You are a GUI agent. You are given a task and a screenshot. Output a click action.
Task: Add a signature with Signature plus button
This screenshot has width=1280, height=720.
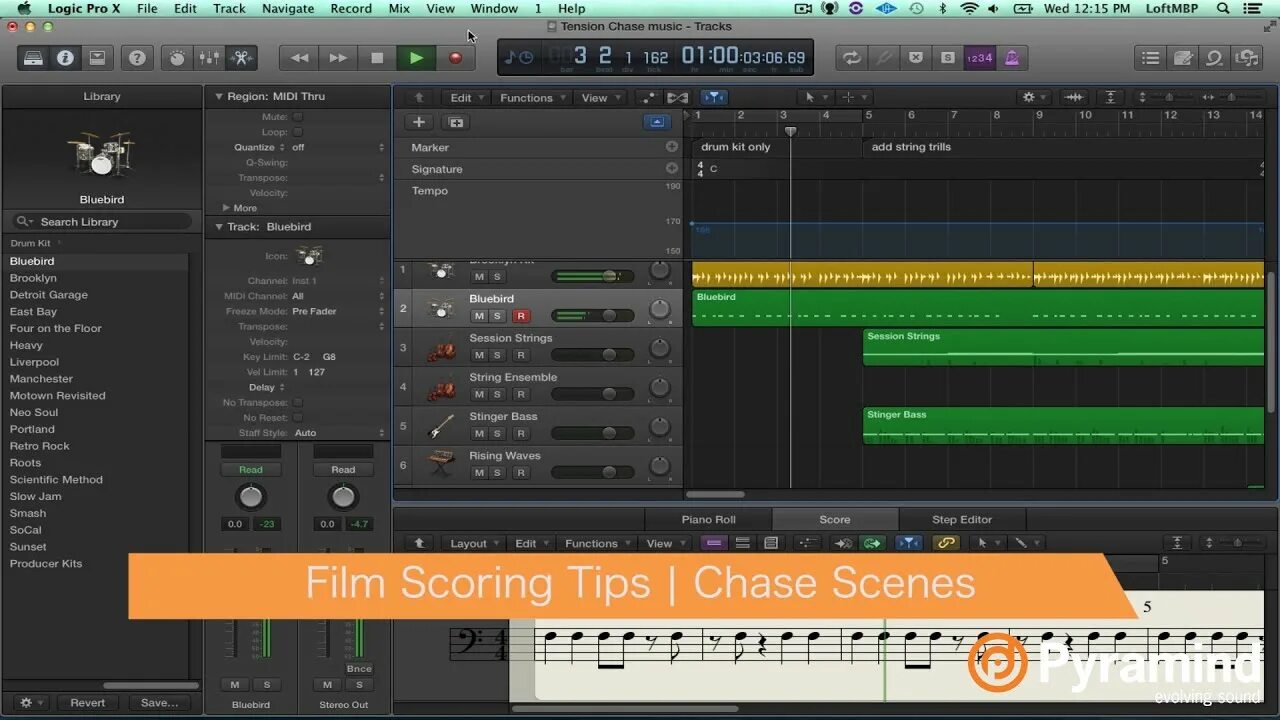672,169
